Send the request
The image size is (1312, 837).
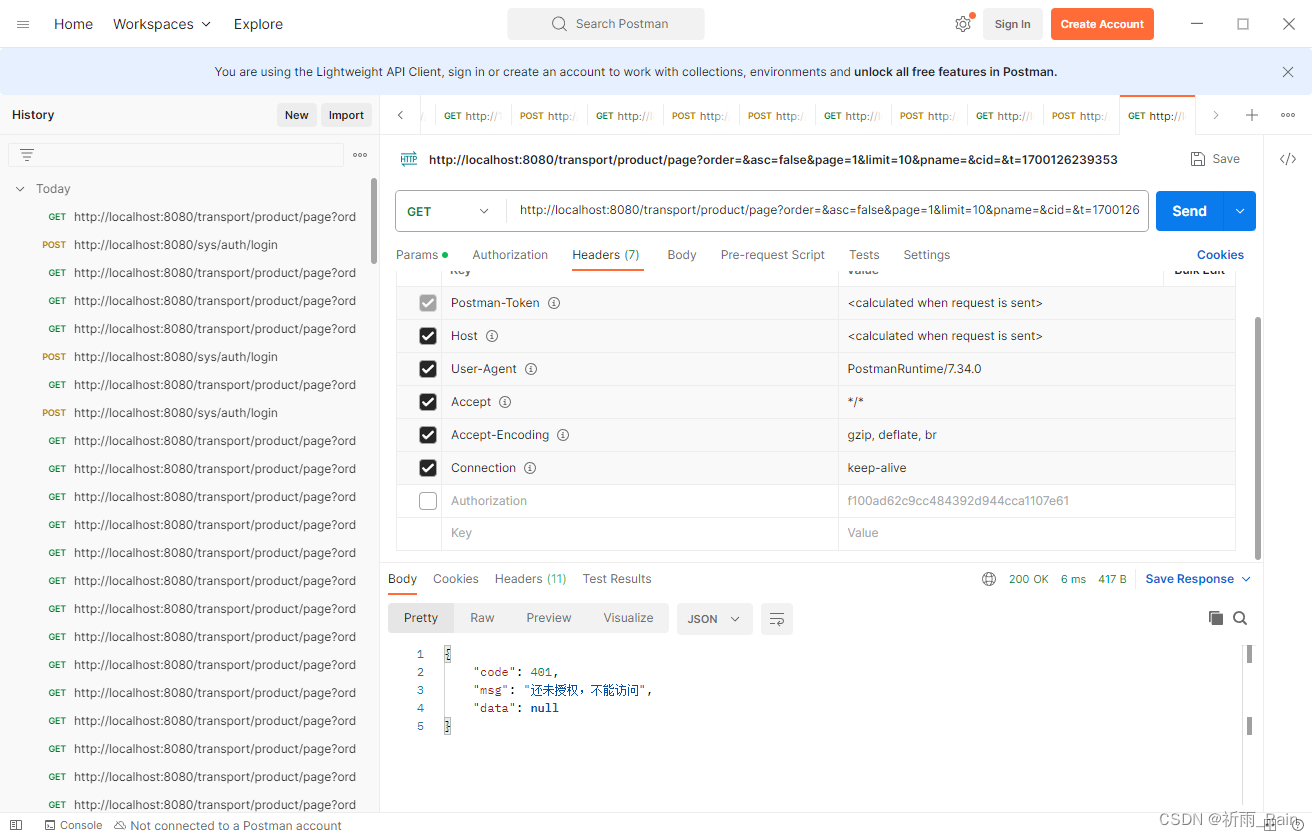pos(1190,211)
